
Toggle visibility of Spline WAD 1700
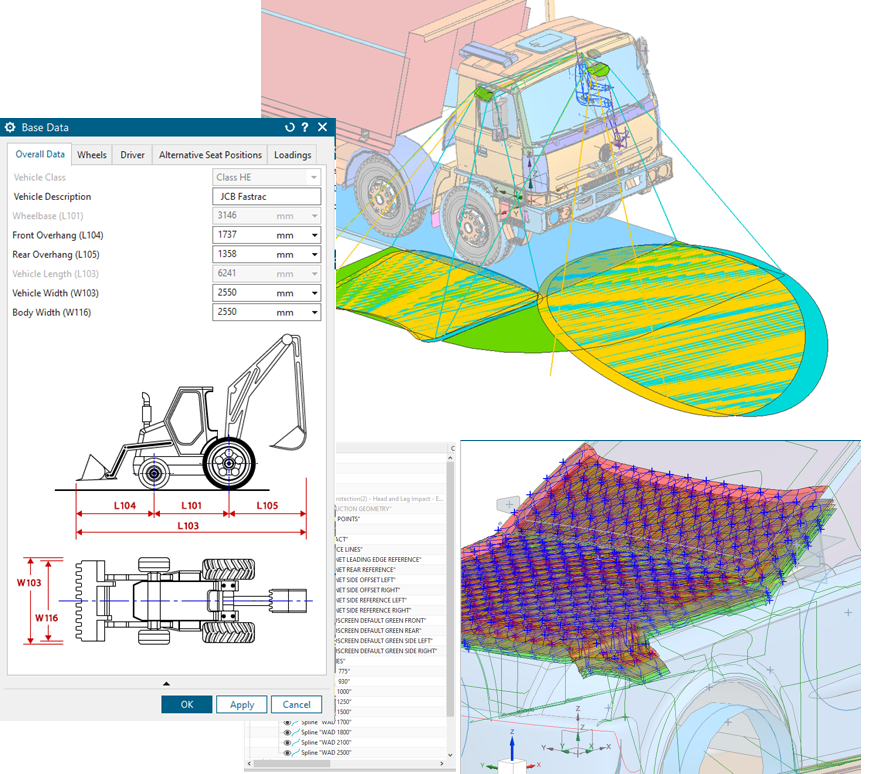[287, 722]
